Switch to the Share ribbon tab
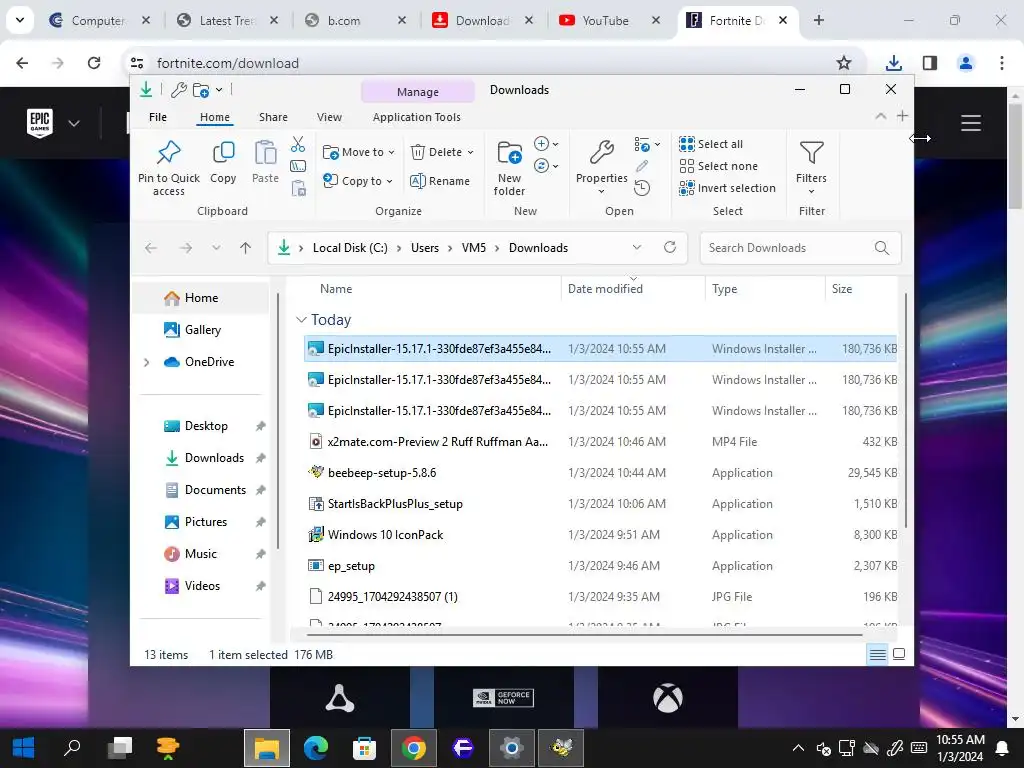Image resolution: width=1024 pixels, height=768 pixels. coord(273,117)
